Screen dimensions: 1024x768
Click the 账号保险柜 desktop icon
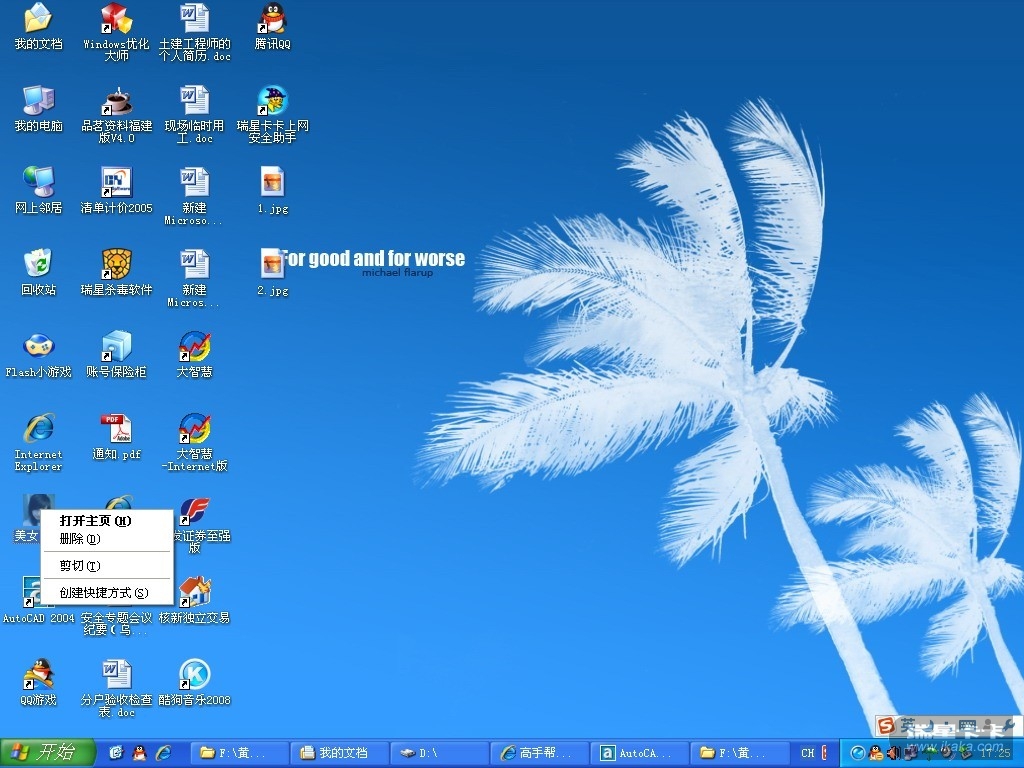[117, 346]
